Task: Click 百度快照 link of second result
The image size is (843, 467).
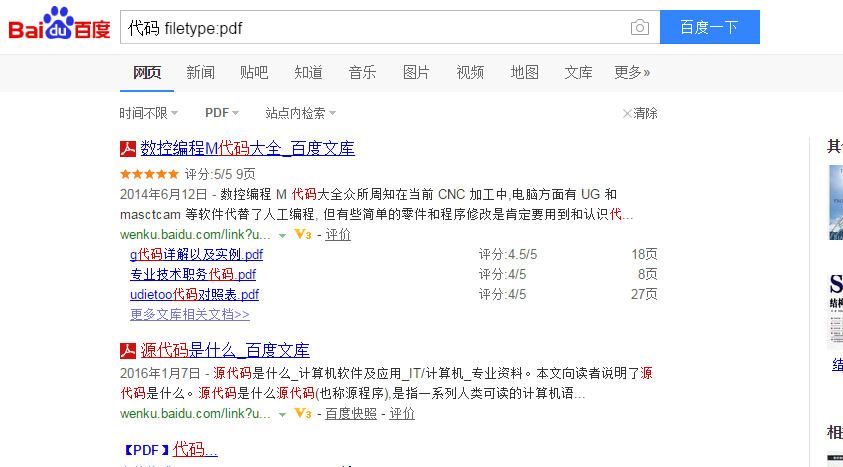Action: click(x=351, y=413)
